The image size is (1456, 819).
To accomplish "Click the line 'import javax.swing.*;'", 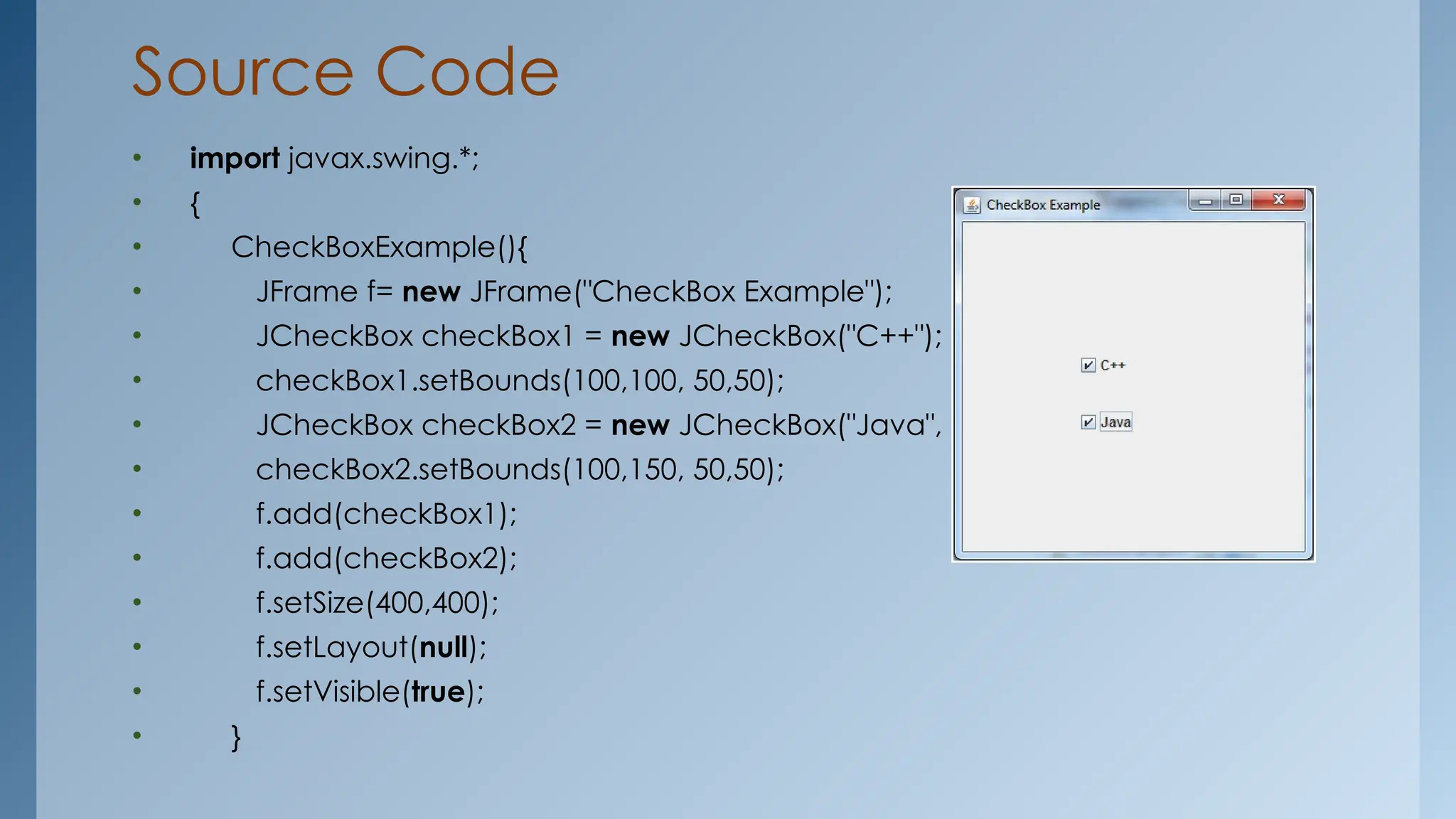I will point(334,158).
